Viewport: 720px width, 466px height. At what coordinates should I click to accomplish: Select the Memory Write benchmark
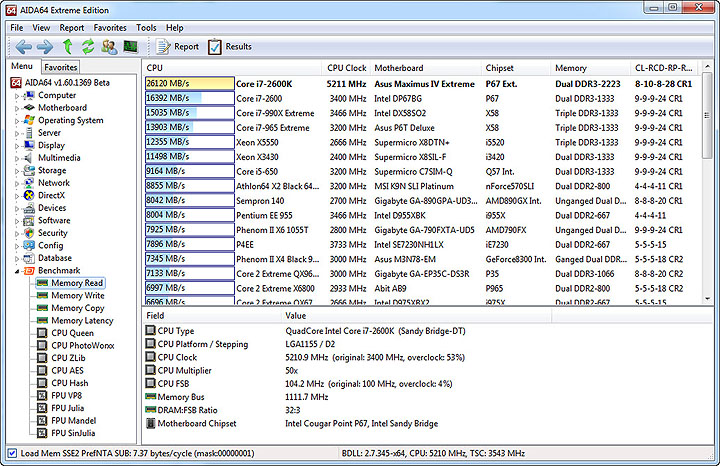coord(77,296)
